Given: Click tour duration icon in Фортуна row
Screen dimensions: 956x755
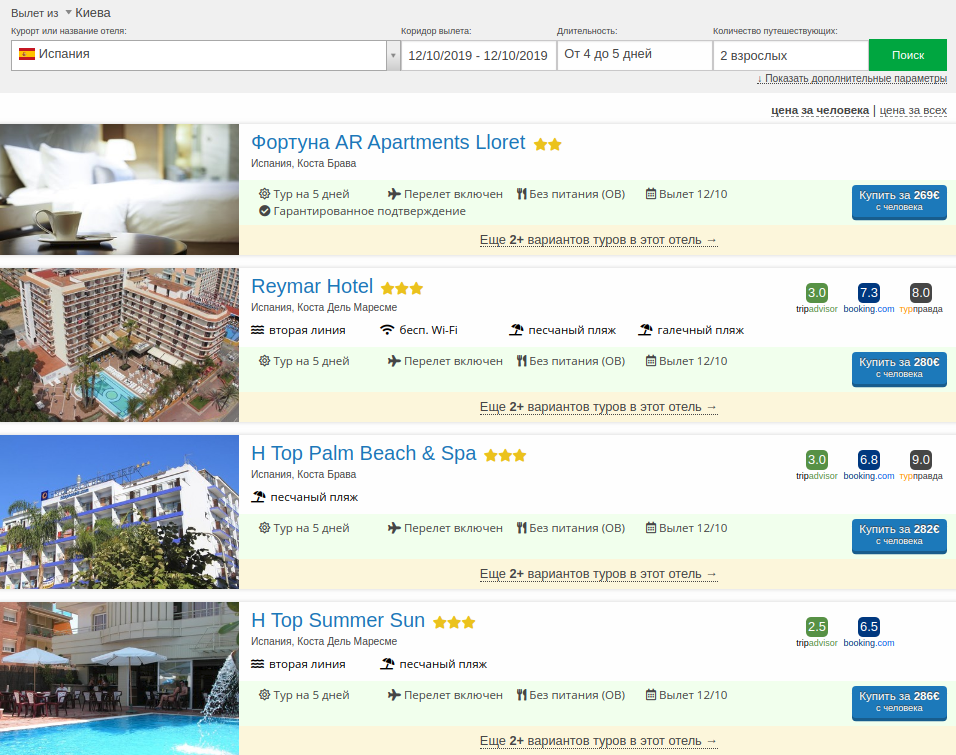Looking at the screenshot, I should tap(264, 194).
